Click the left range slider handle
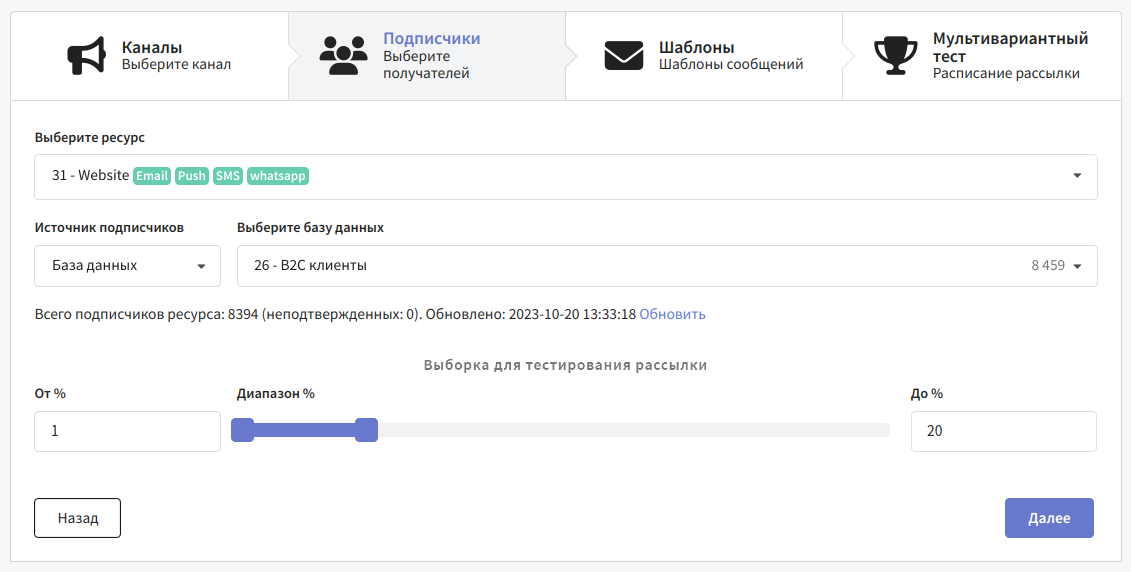The image size is (1131, 572). (242, 430)
